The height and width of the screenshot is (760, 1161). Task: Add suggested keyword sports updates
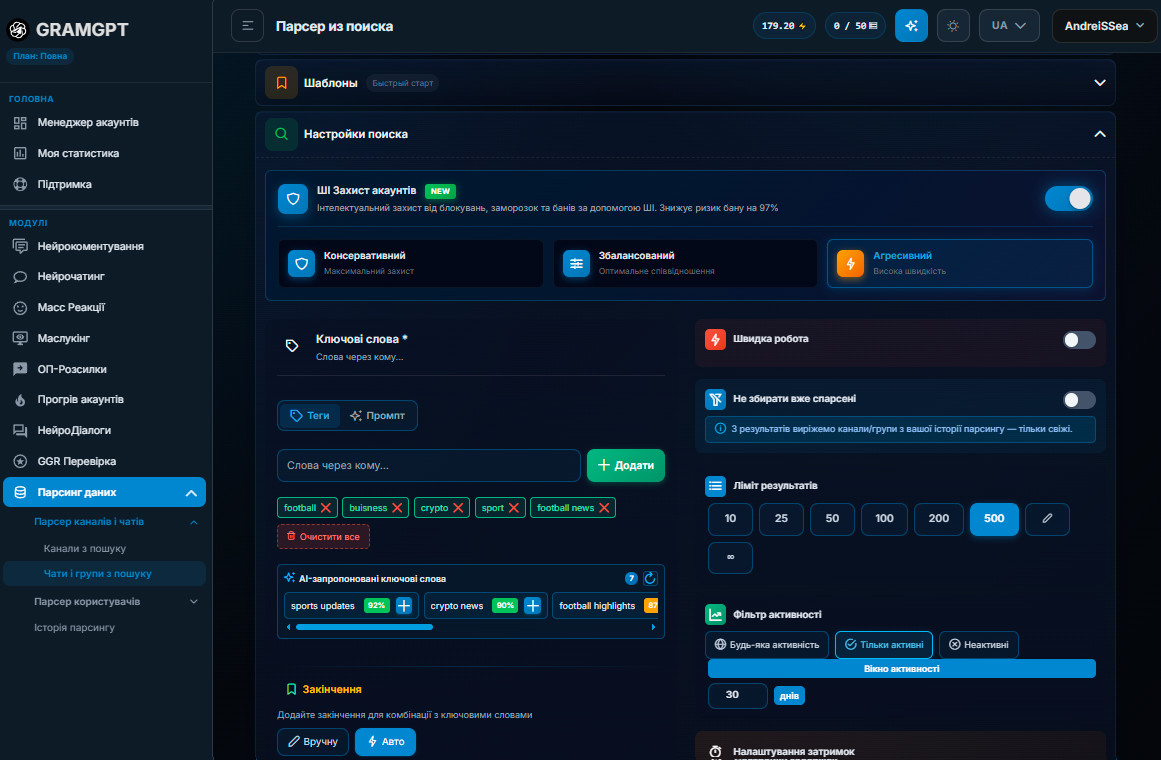(404, 605)
